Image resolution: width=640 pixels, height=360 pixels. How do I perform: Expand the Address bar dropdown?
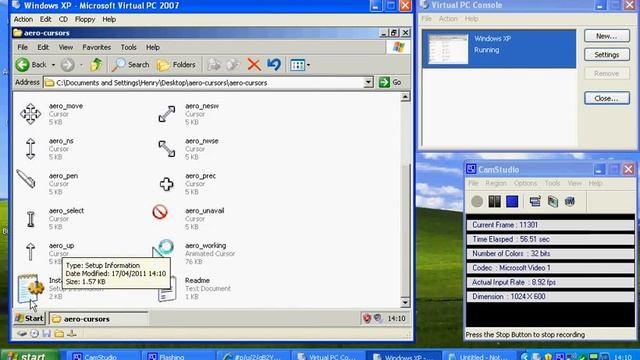click(x=368, y=82)
